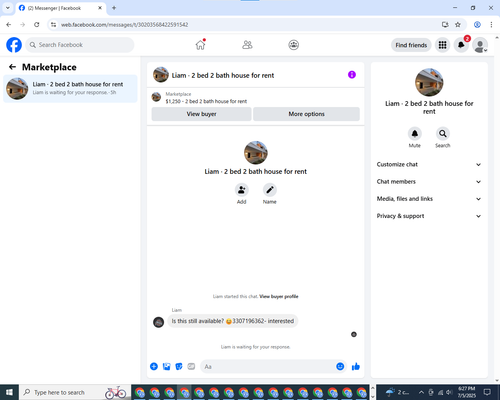500x400 pixels.
Task: Expand the Customize chat section
Action: (x=429, y=164)
